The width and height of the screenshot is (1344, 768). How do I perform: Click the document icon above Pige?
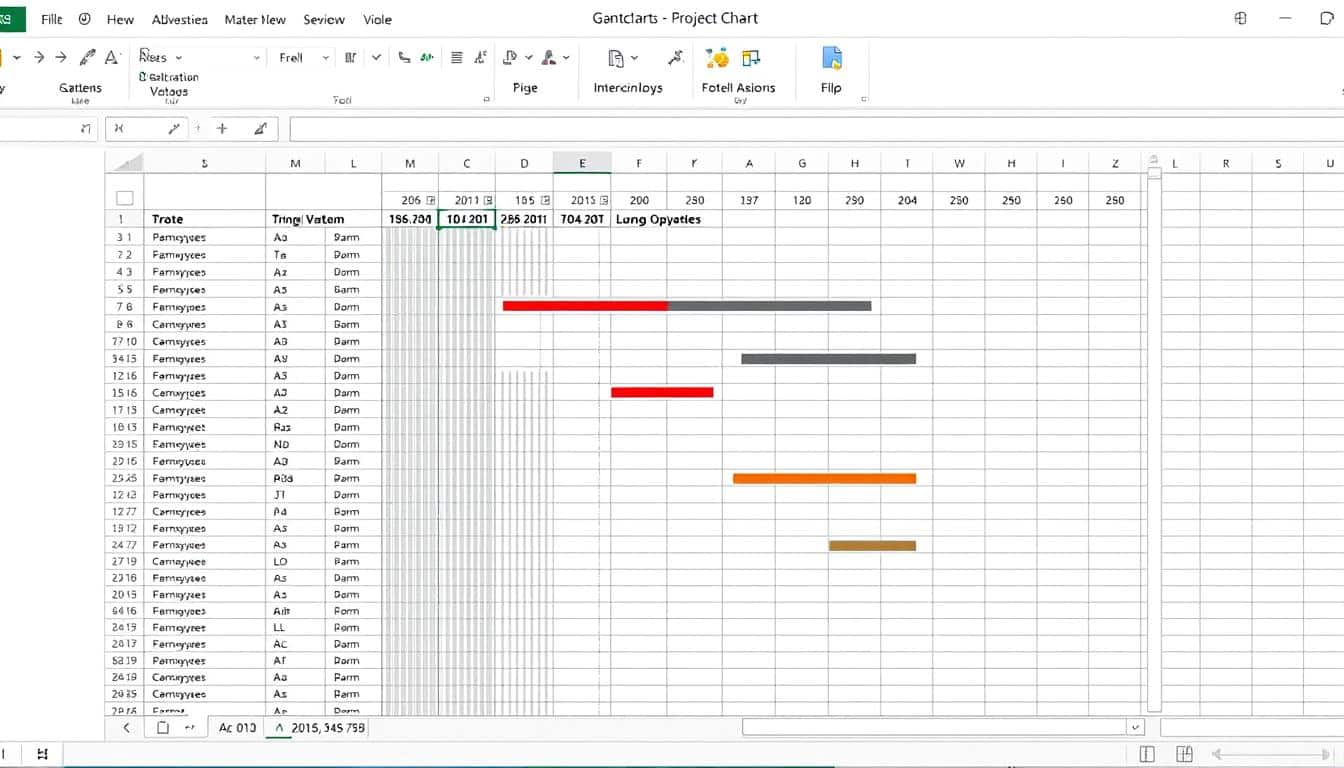click(511, 58)
